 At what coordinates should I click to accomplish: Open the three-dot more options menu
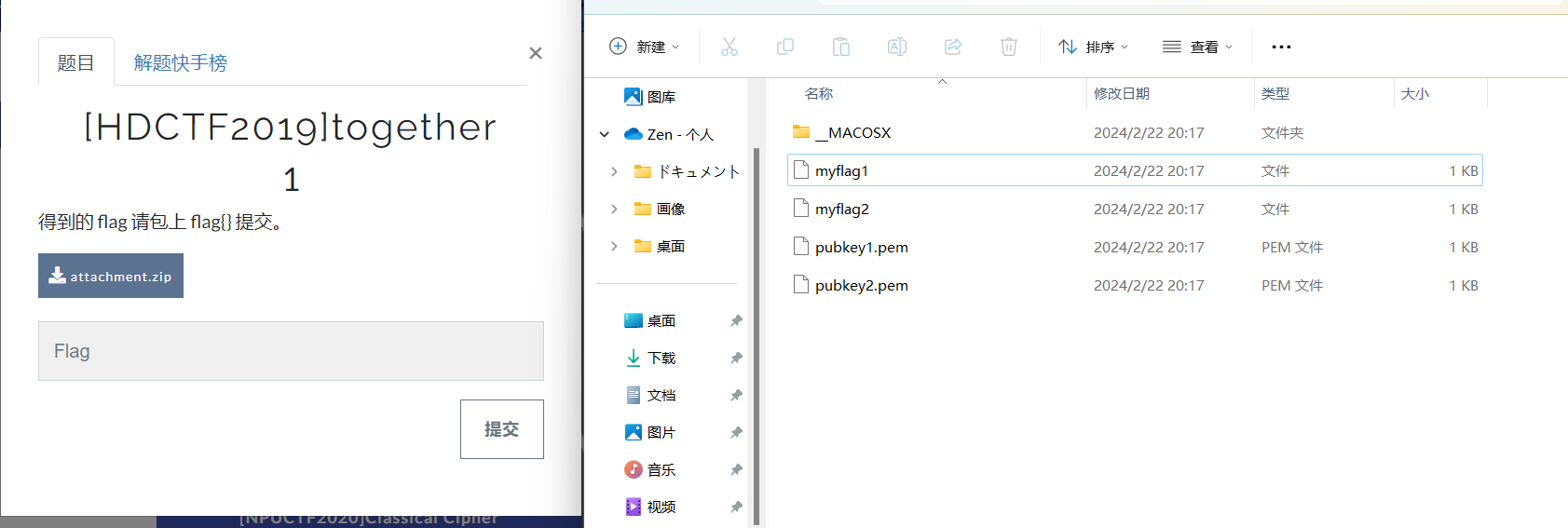[x=1282, y=47]
